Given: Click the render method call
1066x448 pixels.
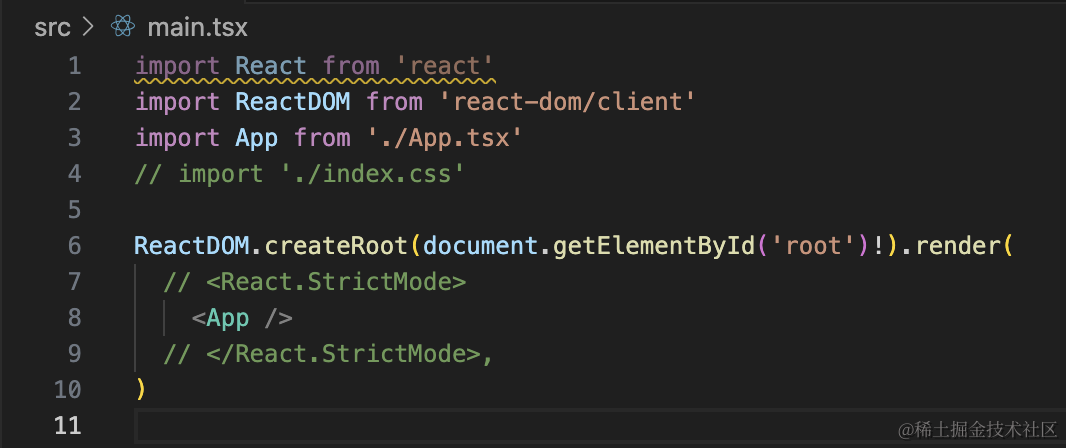Looking at the screenshot, I should click(957, 245).
